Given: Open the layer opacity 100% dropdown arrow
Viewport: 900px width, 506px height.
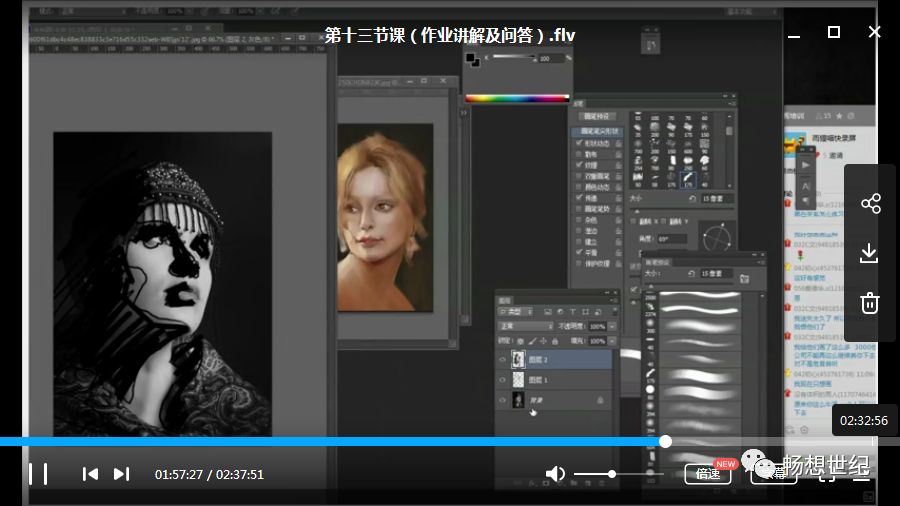Looking at the screenshot, I should point(612,326).
